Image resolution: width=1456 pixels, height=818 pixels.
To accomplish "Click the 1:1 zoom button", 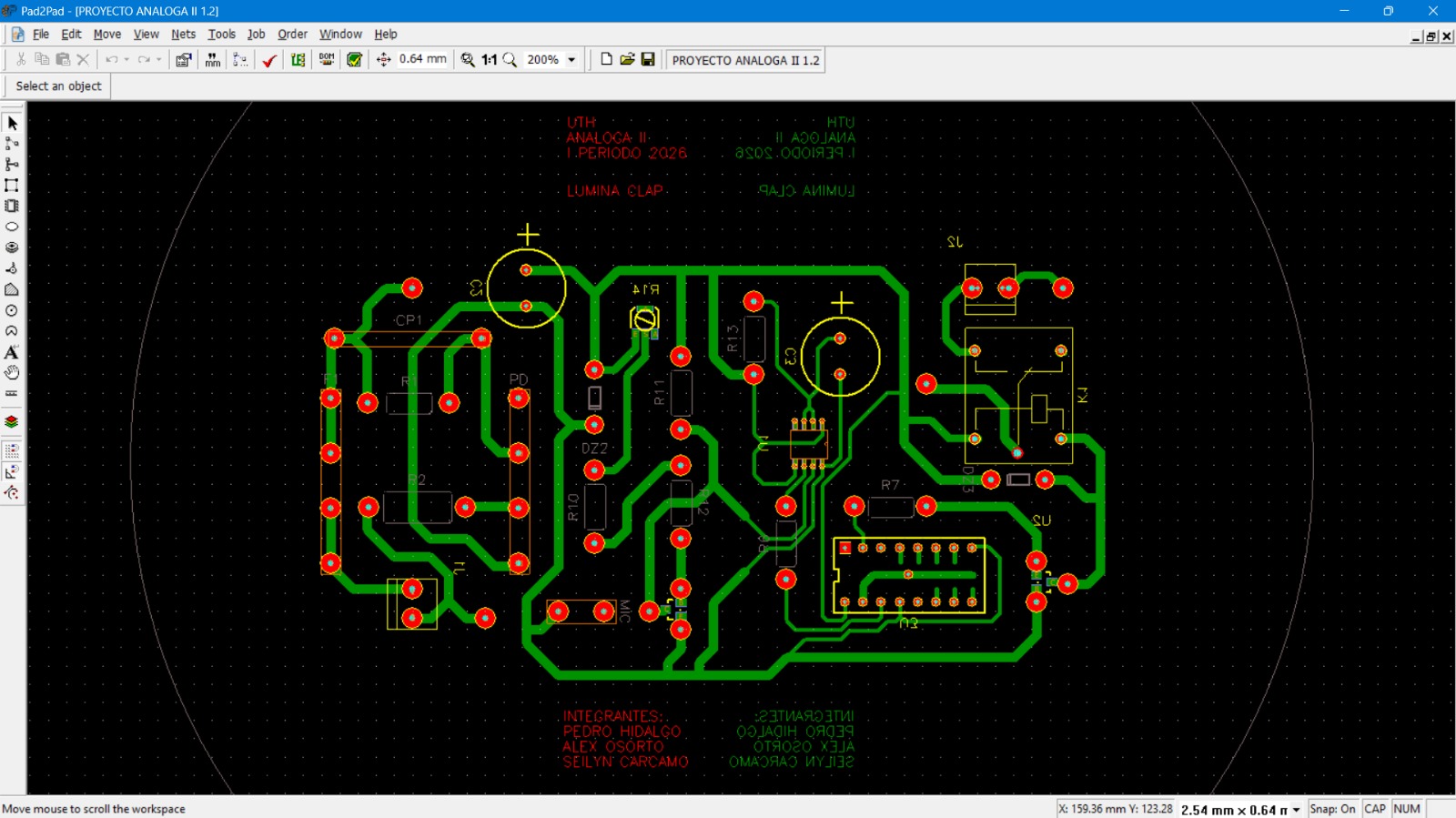I will (x=490, y=60).
